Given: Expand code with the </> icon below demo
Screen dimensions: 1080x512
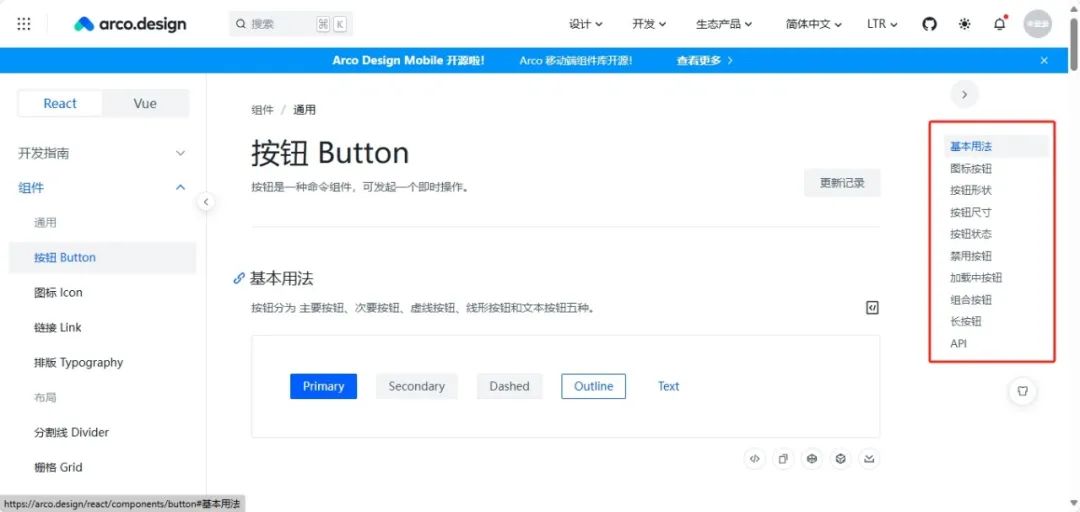Looking at the screenshot, I should click(755, 458).
